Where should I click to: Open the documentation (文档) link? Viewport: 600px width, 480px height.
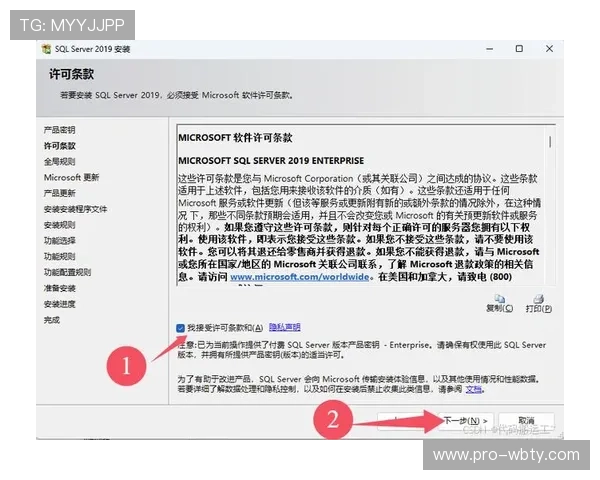pyautogui.click(x=473, y=389)
